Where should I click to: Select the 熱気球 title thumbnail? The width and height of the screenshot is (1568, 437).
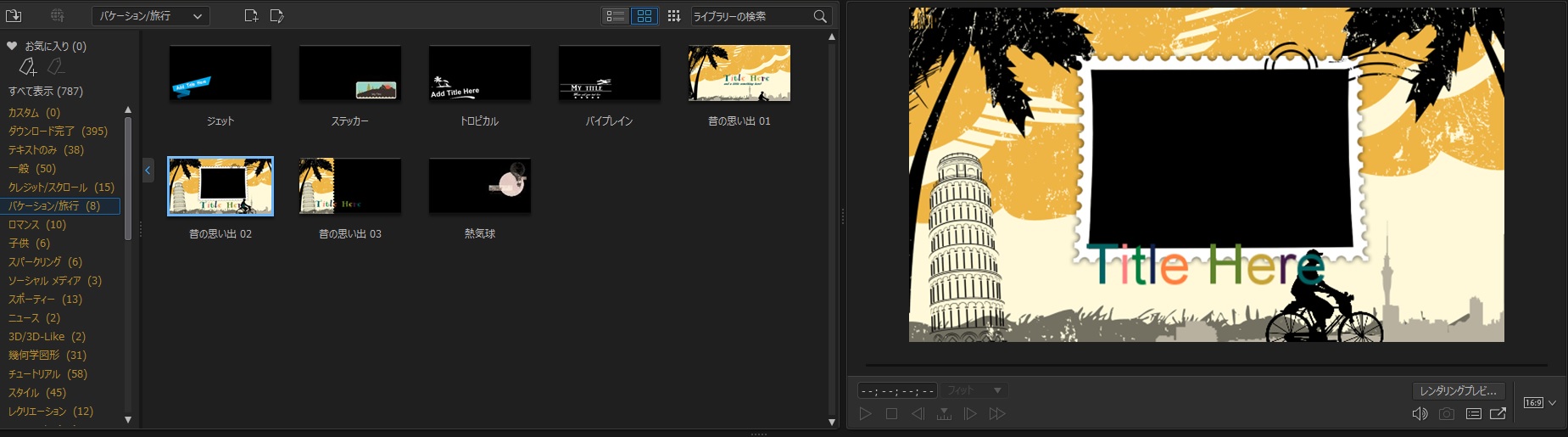(x=480, y=186)
